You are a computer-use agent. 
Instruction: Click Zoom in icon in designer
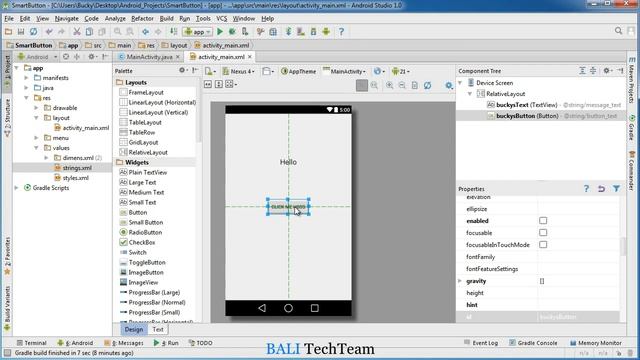click(x=389, y=85)
